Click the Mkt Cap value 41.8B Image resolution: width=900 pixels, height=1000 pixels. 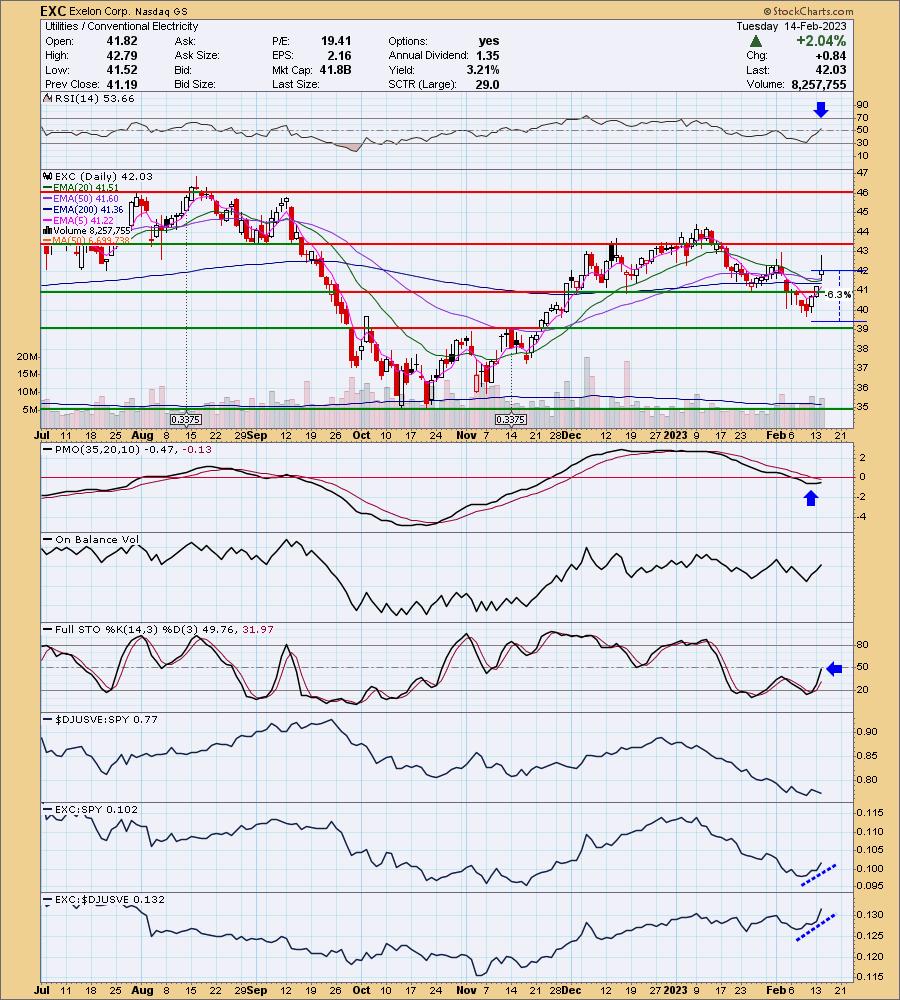click(x=336, y=70)
